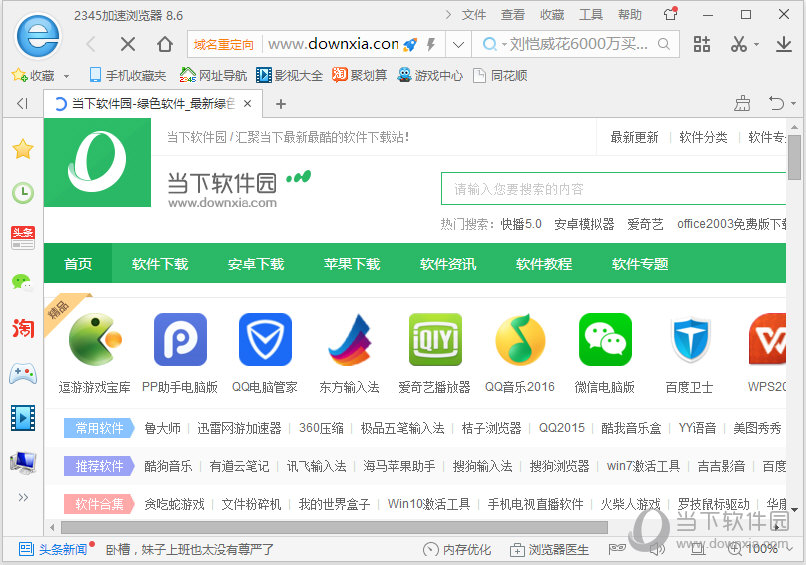
Task: Open 手机收藏夹 bookmark
Action: click(127, 76)
